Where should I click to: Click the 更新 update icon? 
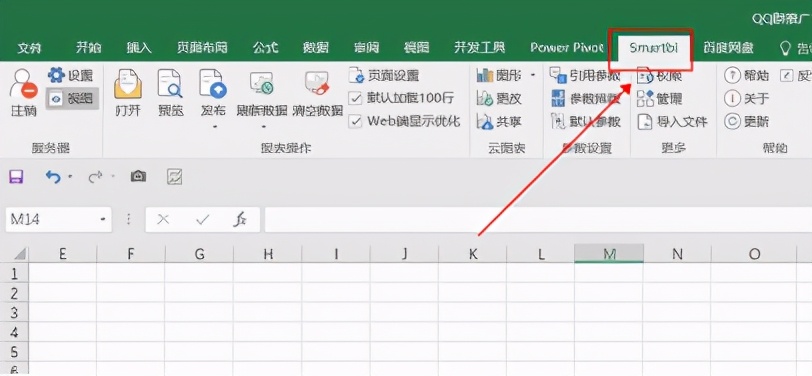(732, 122)
